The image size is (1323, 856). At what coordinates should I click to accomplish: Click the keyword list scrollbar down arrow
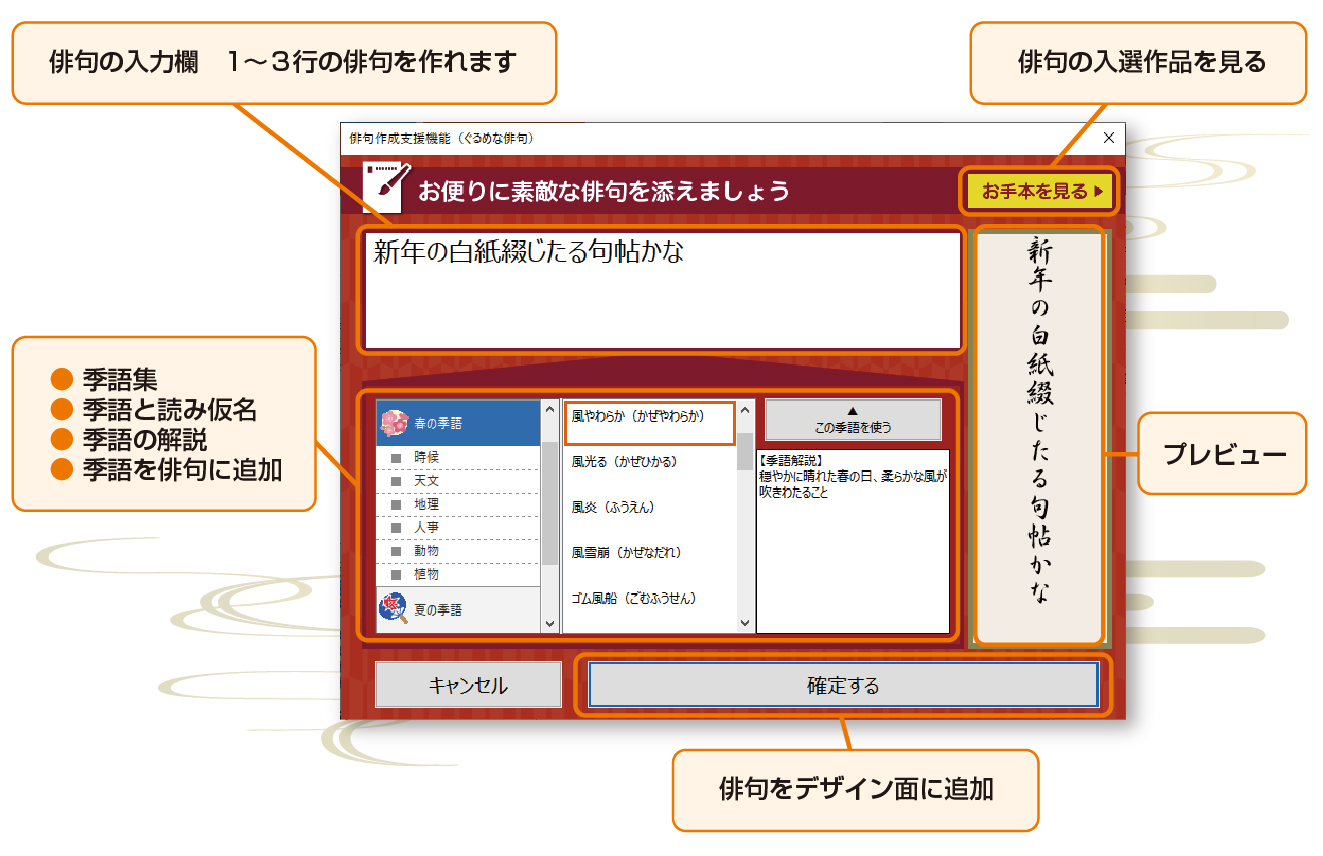(745, 623)
